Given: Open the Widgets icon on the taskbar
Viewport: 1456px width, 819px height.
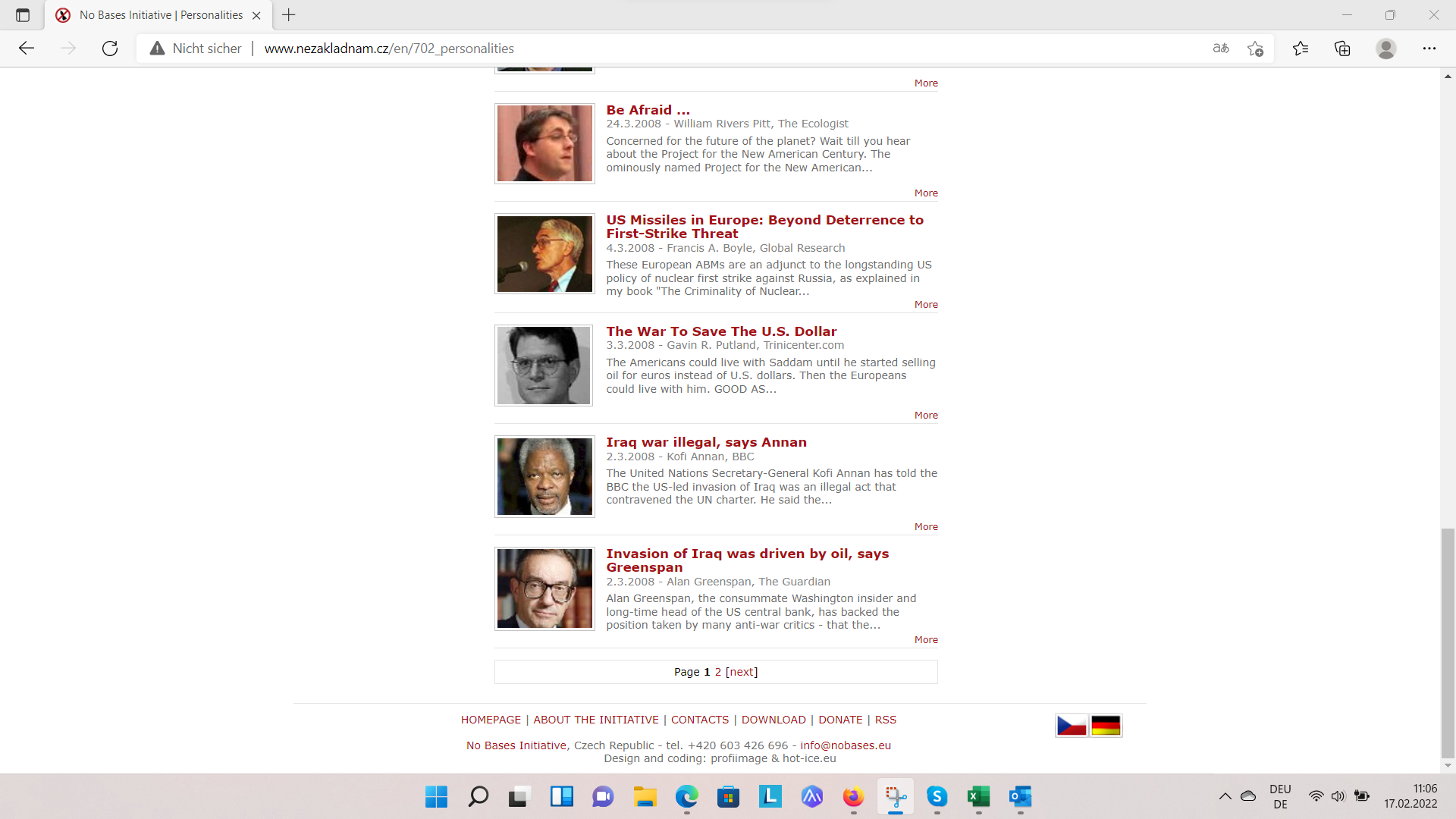Looking at the screenshot, I should (x=561, y=796).
